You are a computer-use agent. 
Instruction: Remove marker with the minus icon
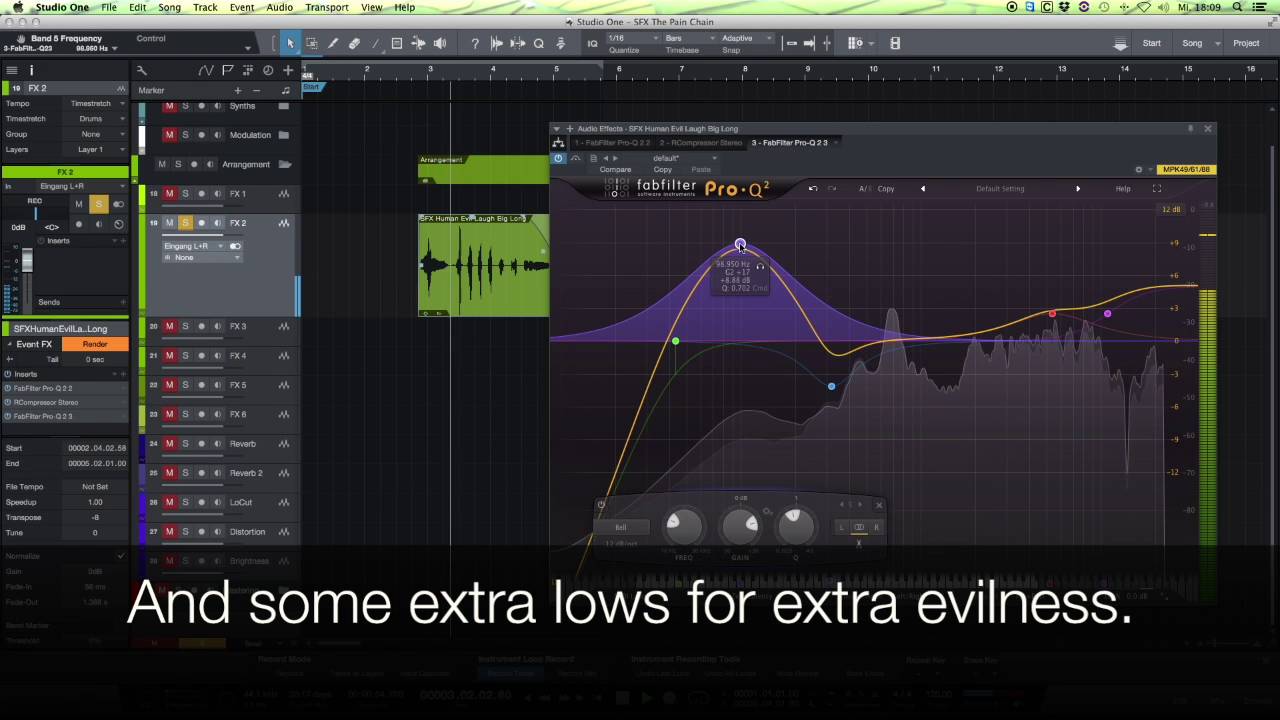pyautogui.click(x=256, y=90)
